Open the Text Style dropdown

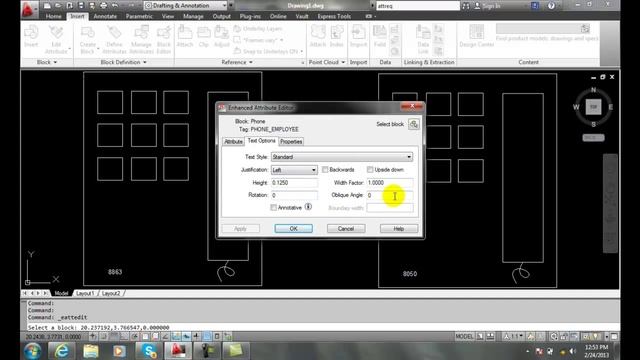coord(342,157)
